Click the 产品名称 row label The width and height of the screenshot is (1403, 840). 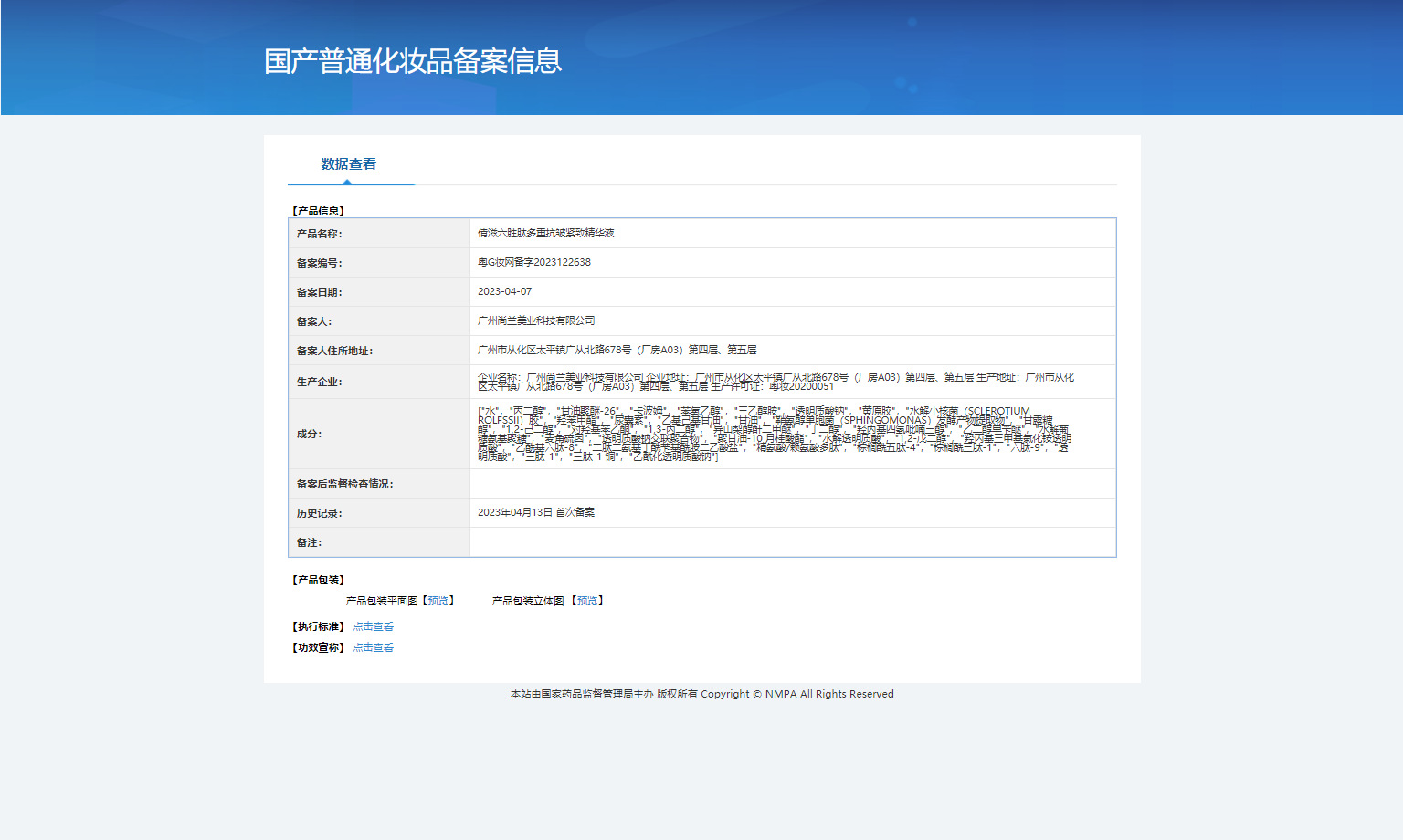(320, 234)
